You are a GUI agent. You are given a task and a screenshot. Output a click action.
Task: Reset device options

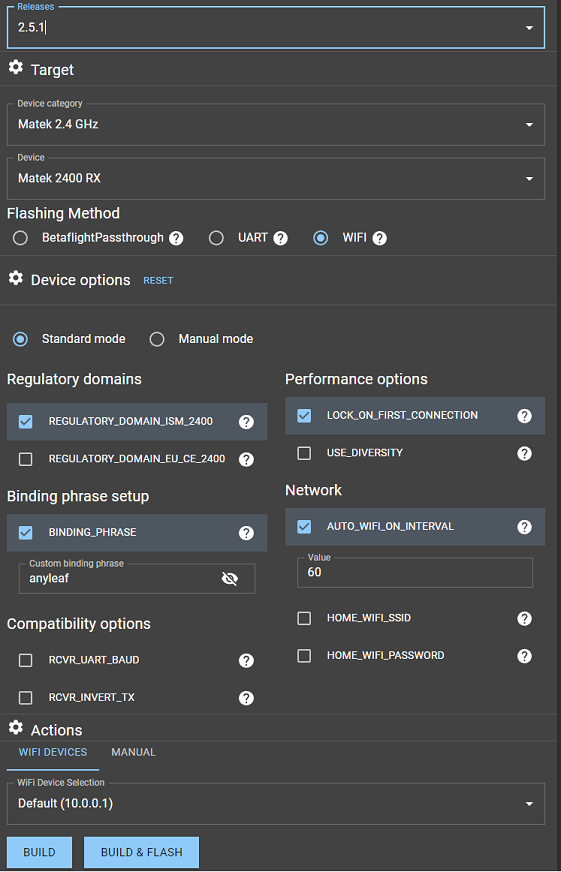click(x=158, y=281)
